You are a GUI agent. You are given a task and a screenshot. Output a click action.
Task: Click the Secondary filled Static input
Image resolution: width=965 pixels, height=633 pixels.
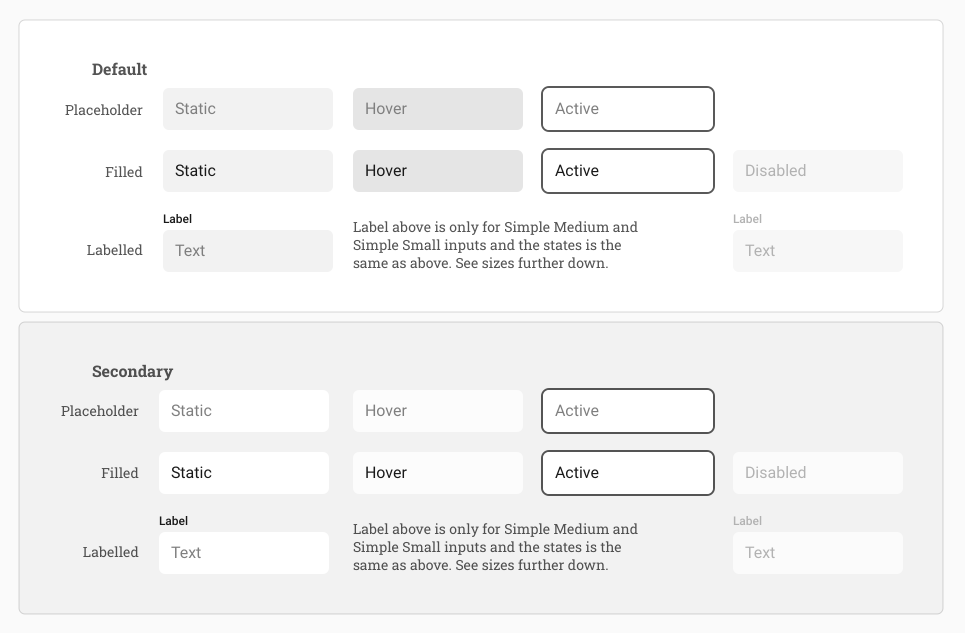(x=244, y=473)
